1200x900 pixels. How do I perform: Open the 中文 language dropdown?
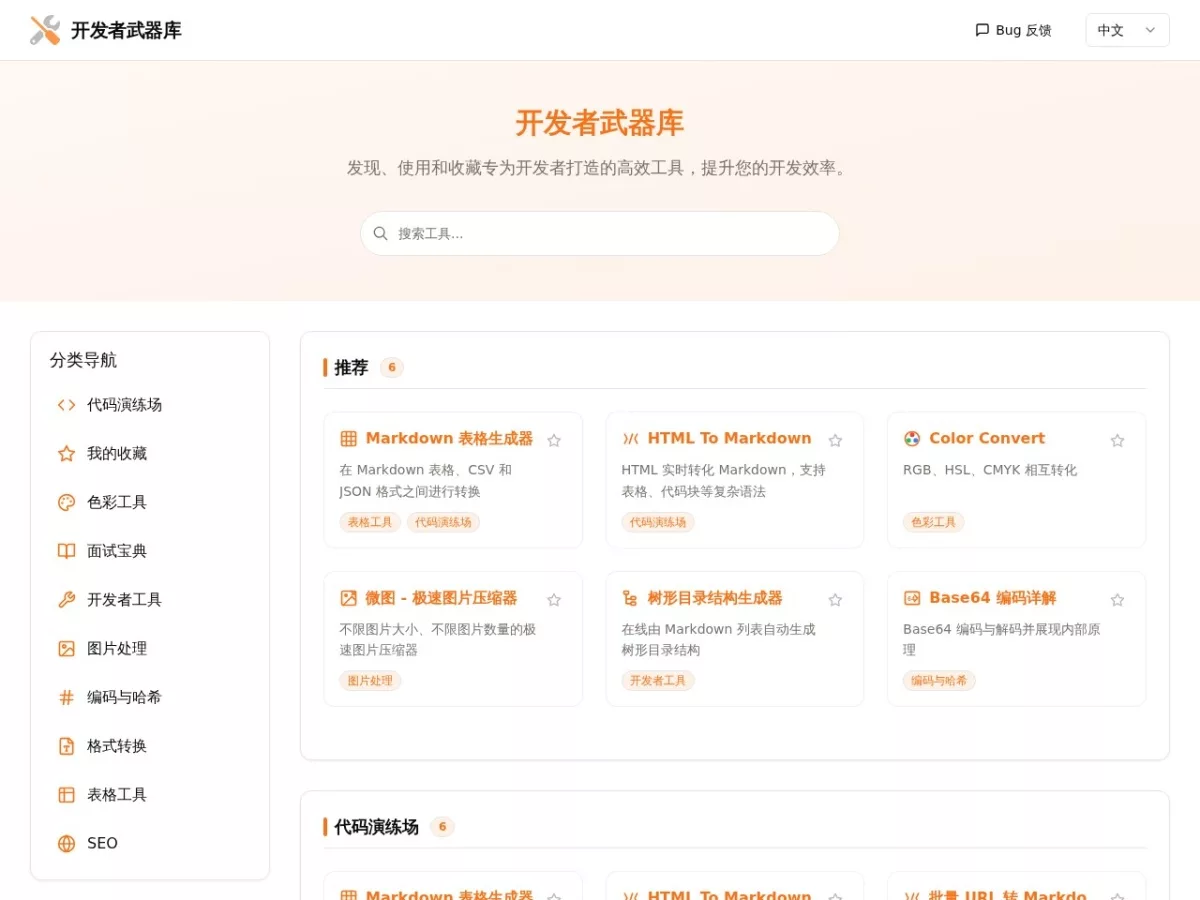1127,30
